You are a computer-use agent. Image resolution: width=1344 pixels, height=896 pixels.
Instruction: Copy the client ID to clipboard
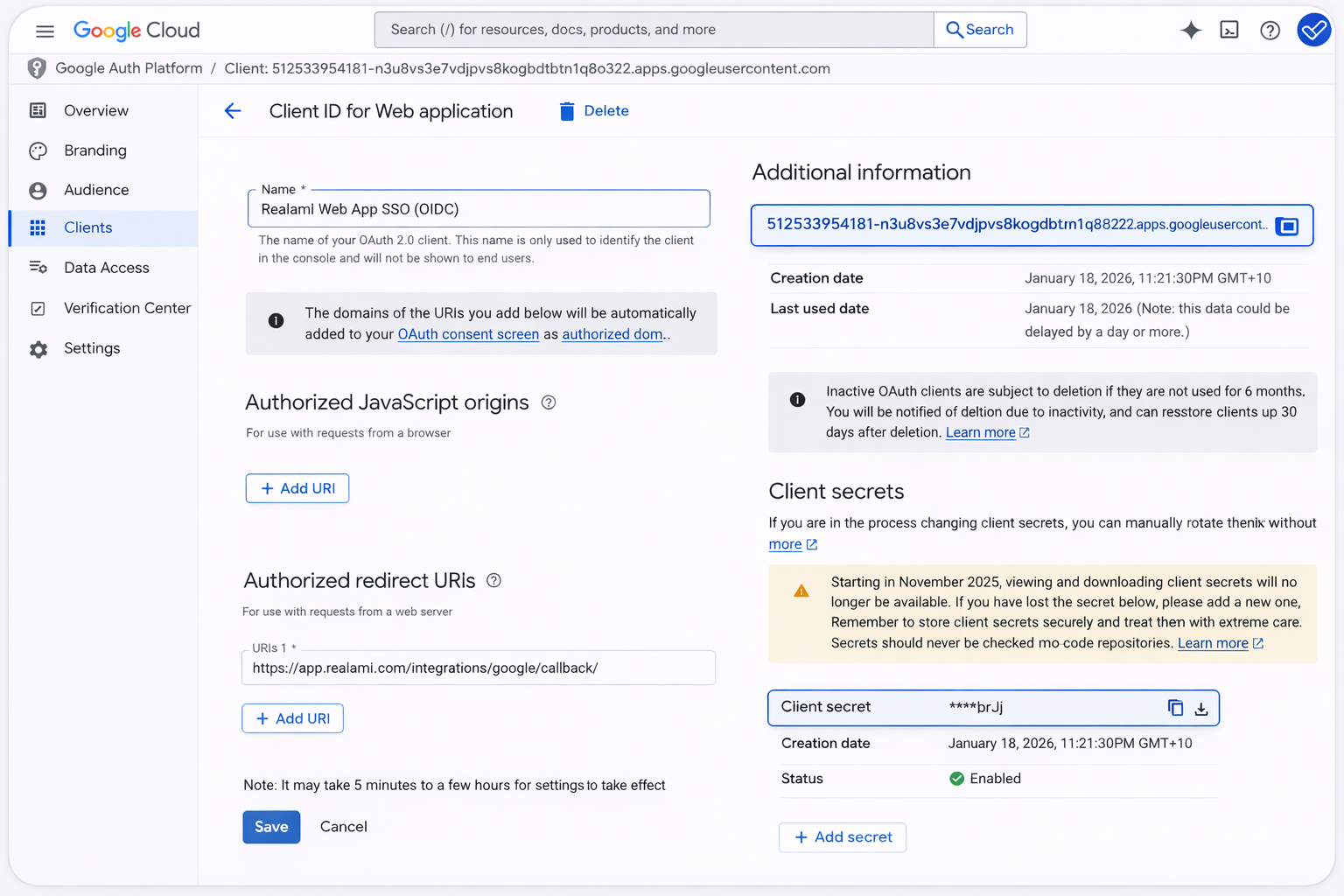1287,227
